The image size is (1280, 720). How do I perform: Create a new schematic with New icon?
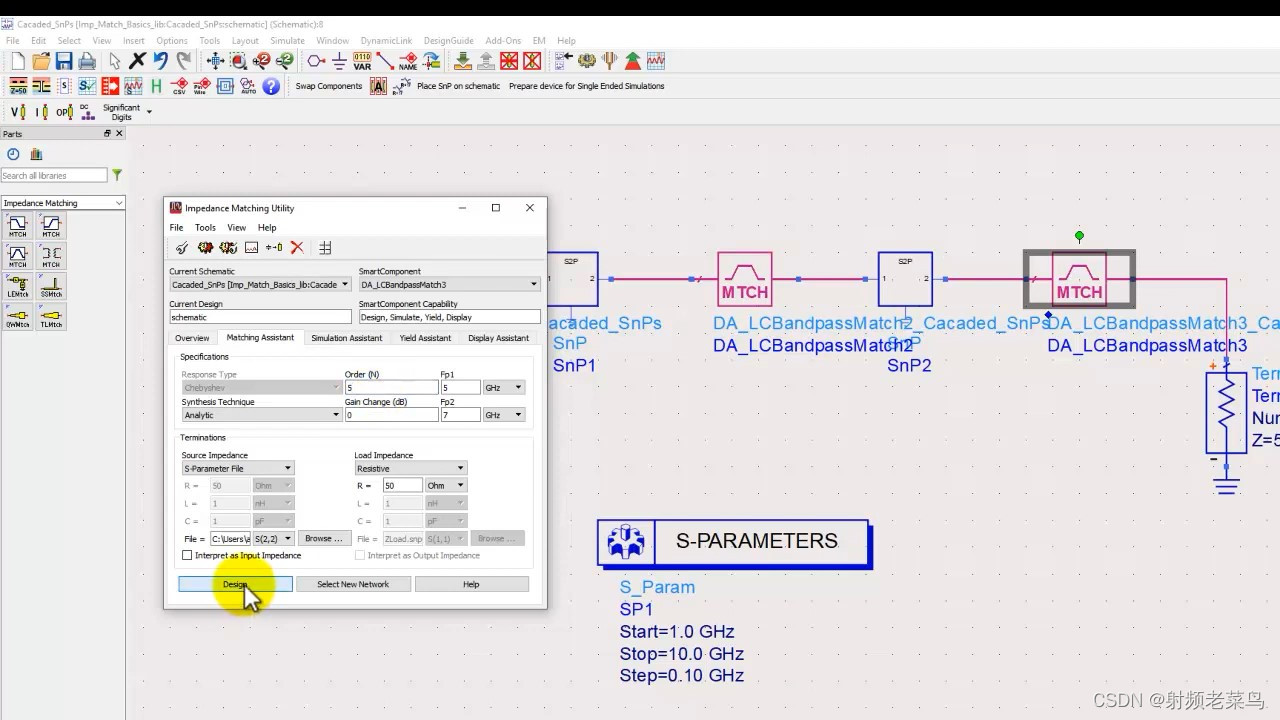coord(18,61)
